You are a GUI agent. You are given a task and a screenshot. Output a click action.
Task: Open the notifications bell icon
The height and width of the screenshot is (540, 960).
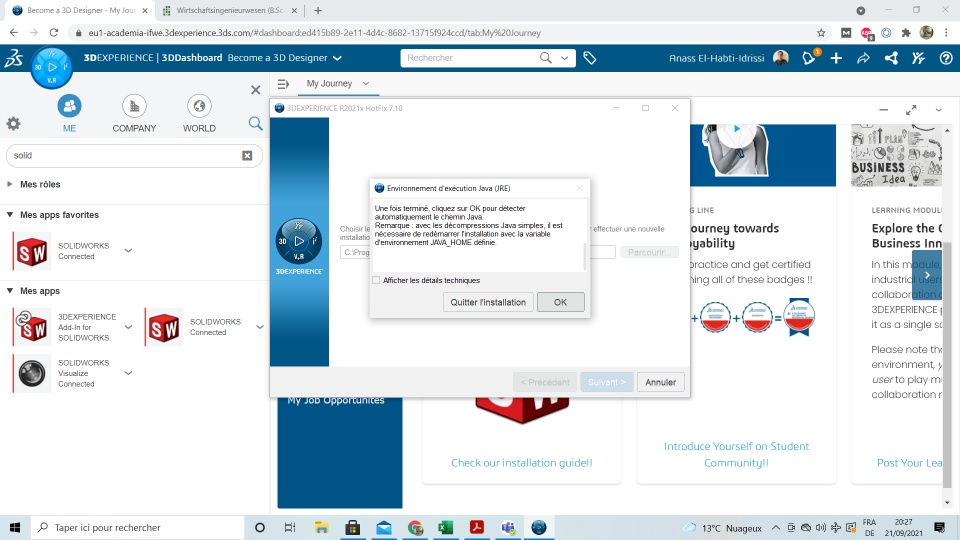809,58
